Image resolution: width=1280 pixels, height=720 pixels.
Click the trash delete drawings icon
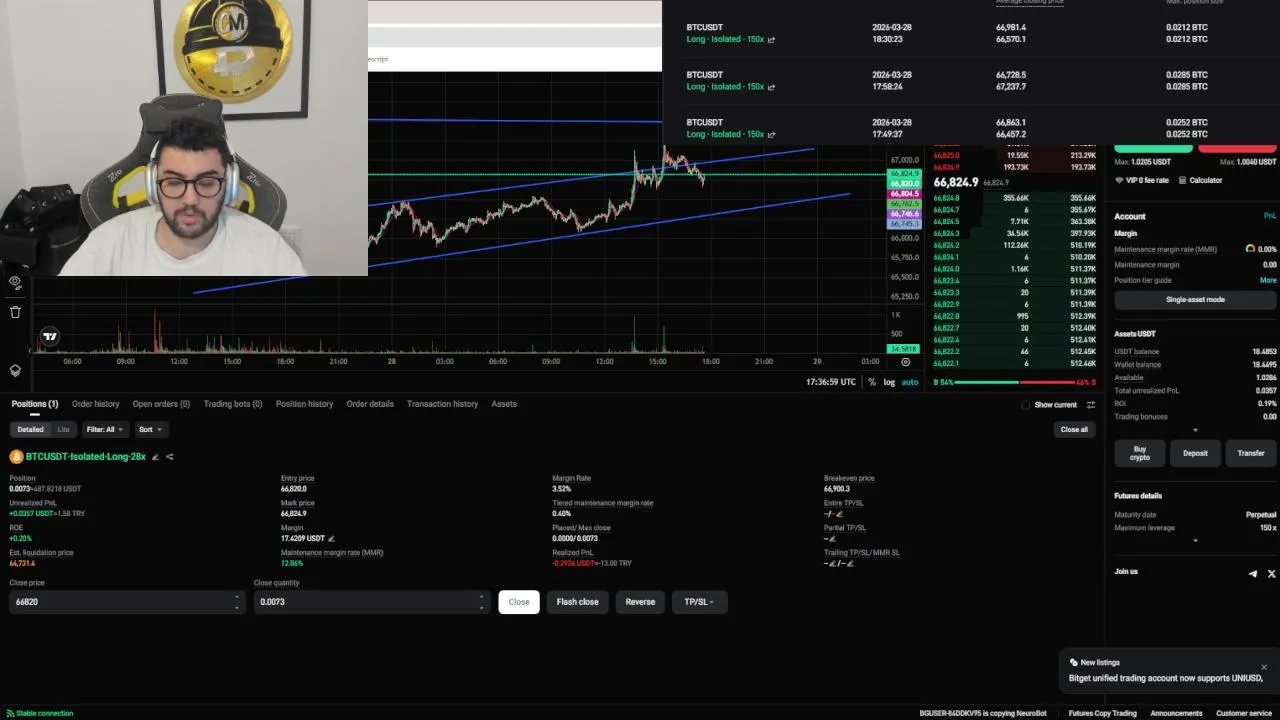point(15,312)
